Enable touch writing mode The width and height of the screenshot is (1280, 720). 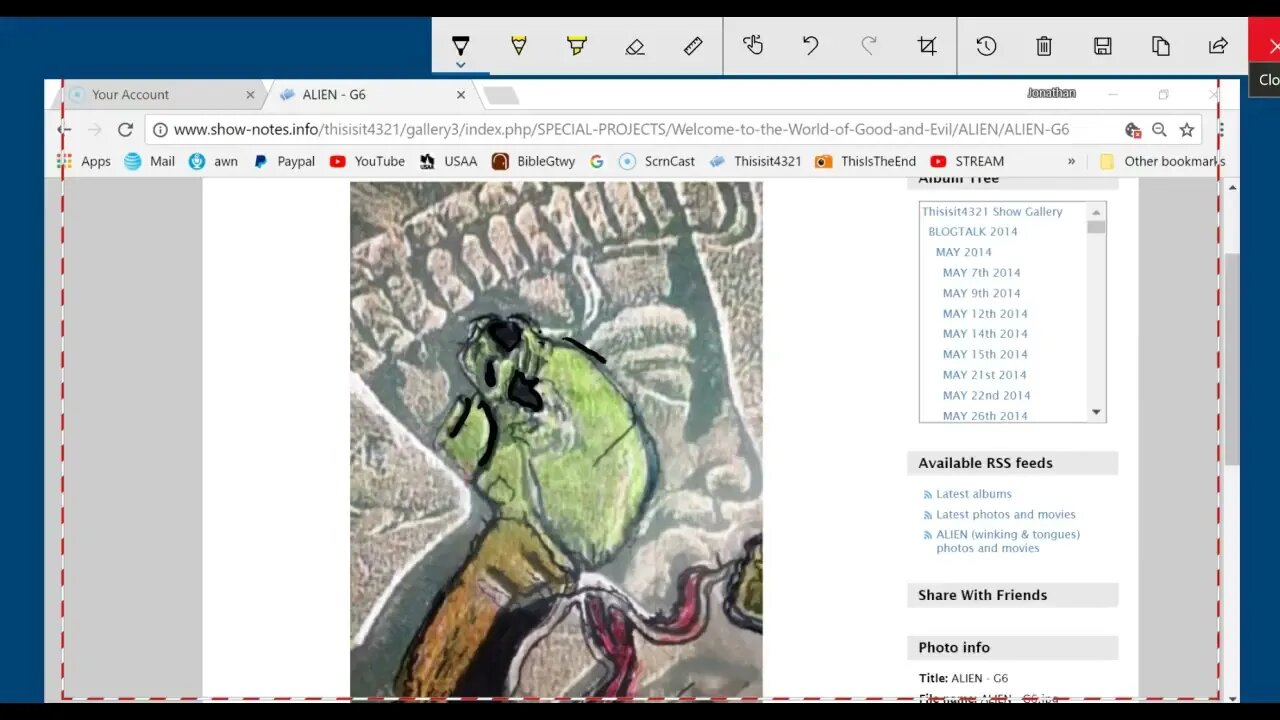tap(753, 45)
